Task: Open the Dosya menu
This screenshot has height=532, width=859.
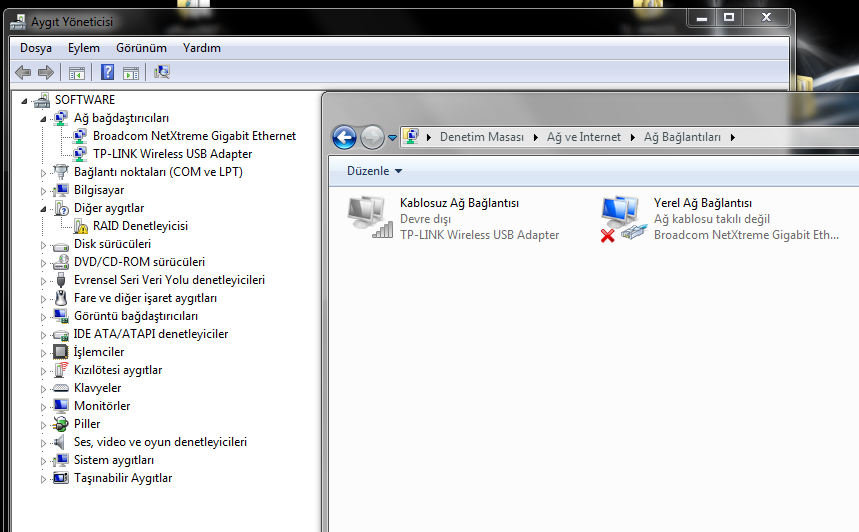Action: [36, 48]
